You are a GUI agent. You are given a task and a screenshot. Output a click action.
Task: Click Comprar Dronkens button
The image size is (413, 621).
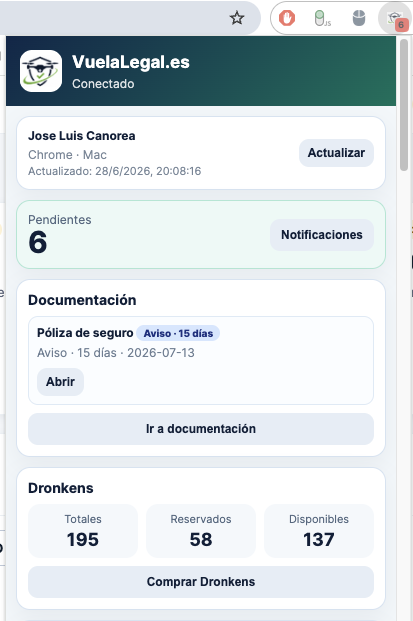pyautogui.click(x=201, y=582)
